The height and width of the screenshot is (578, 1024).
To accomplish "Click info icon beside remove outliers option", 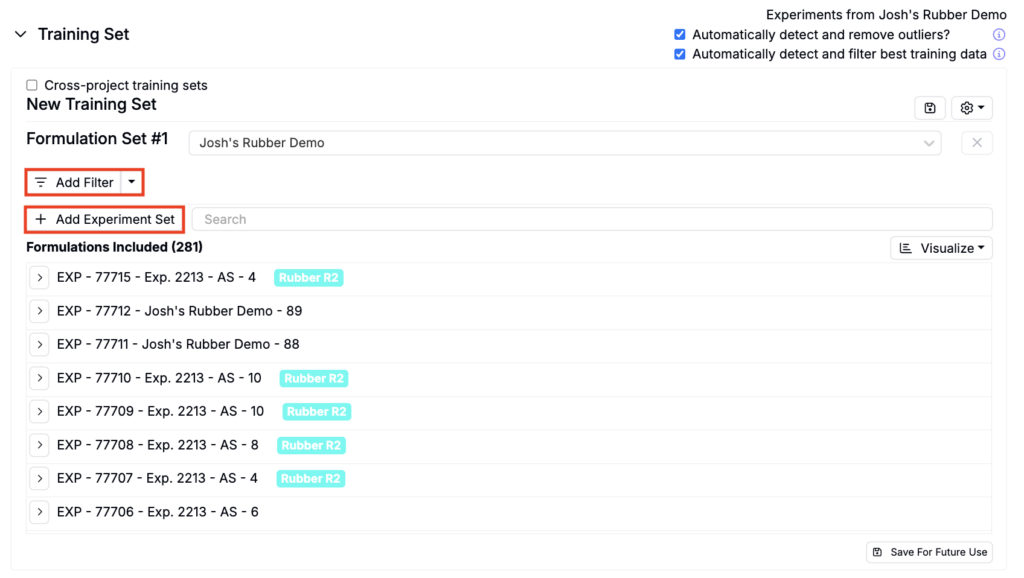I will pos(998,35).
